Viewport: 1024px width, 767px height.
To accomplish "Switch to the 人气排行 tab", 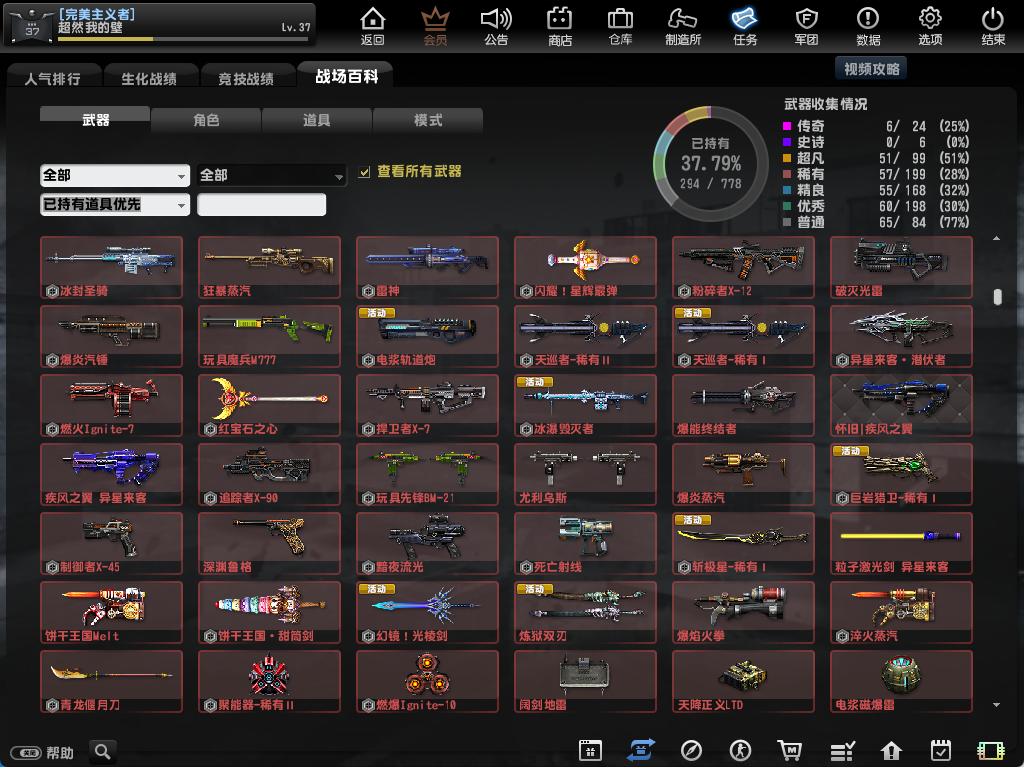I will click(52, 78).
